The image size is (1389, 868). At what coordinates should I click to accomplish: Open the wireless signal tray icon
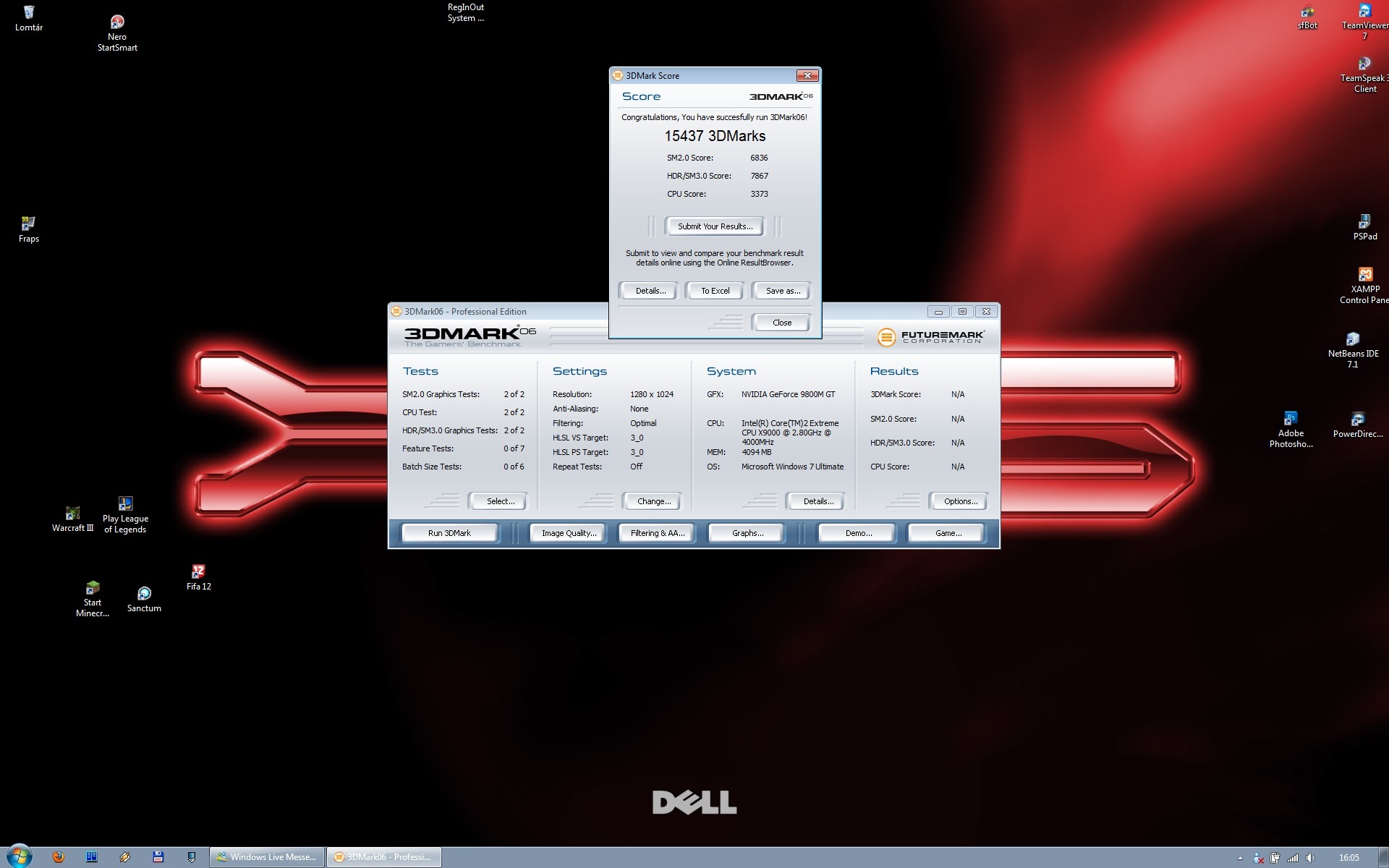(x=1293, y=858)
